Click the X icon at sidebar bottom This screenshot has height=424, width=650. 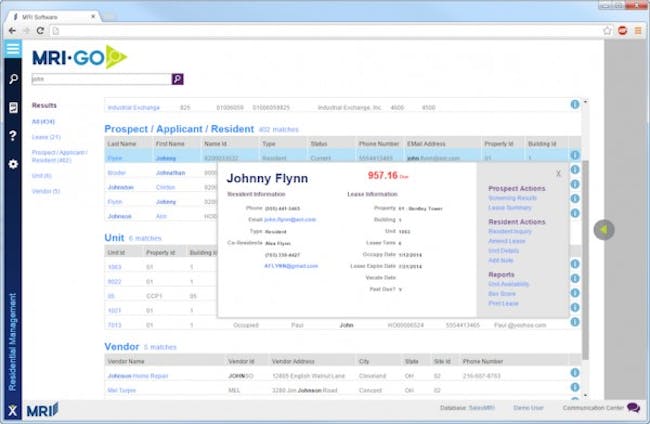click(12, 410)
